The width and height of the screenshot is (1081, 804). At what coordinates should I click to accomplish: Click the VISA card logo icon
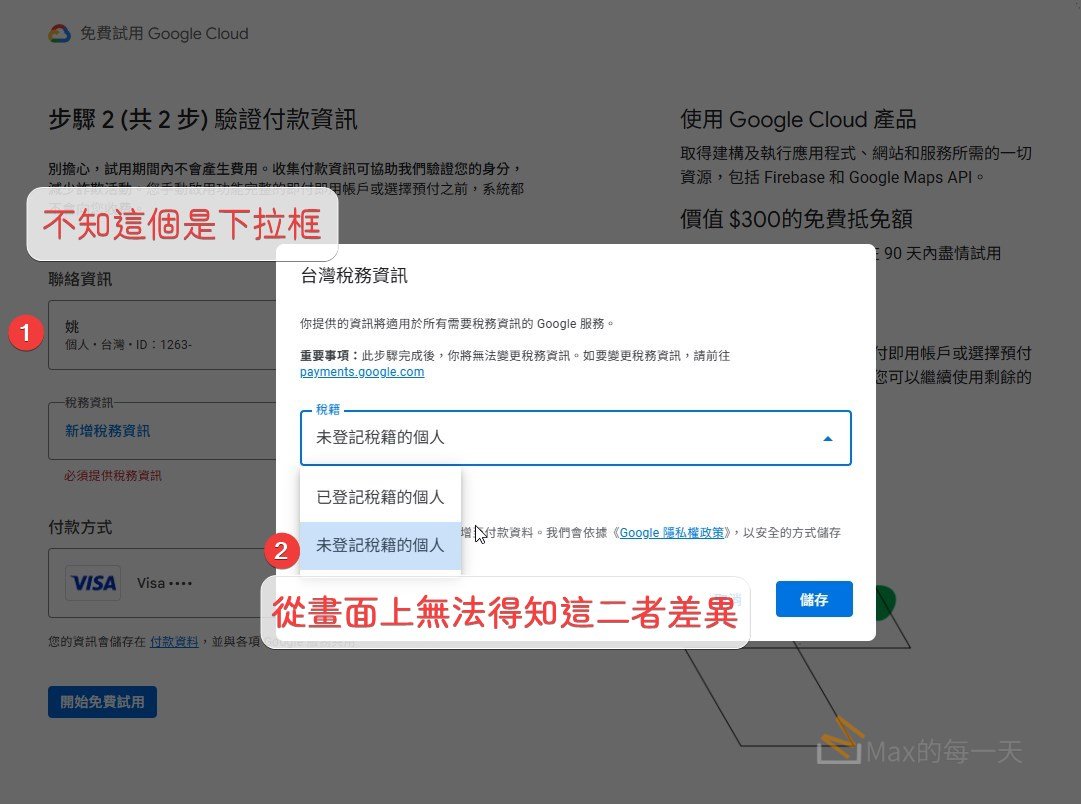coord(93,583)
